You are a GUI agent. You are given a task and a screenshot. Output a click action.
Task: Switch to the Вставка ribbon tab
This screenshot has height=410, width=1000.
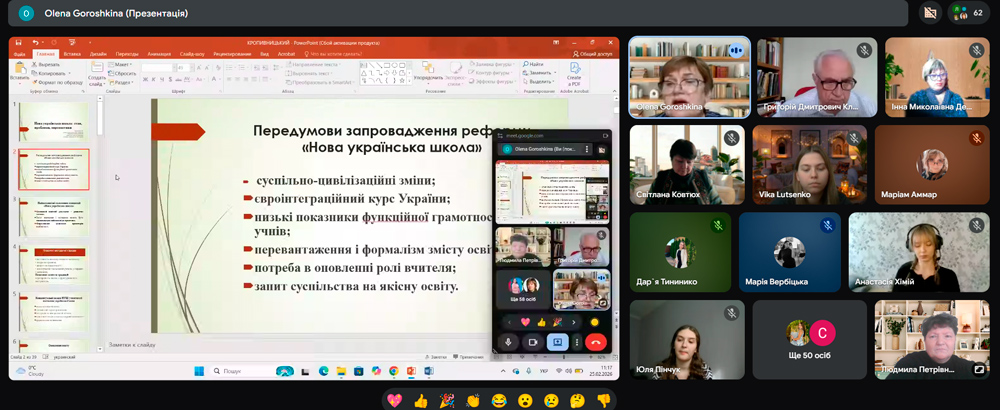click(x=72, y=54)
